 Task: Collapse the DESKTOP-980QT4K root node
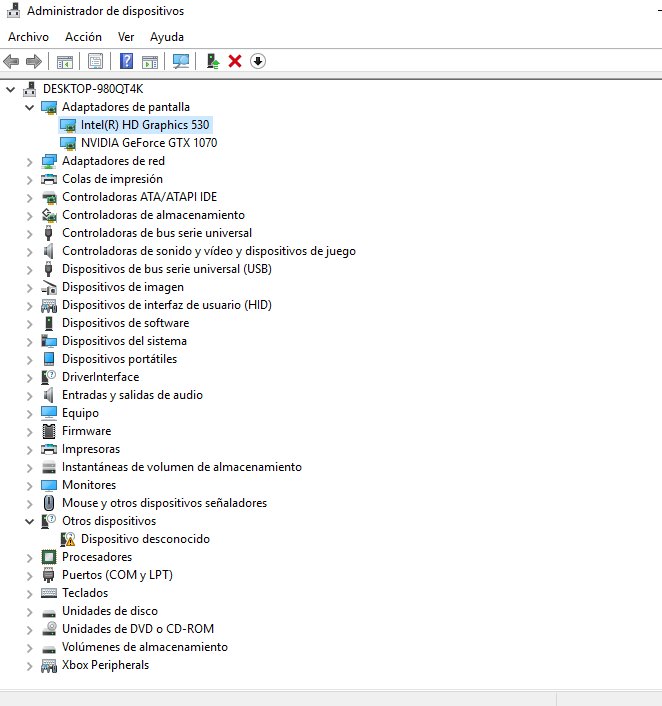11,89
